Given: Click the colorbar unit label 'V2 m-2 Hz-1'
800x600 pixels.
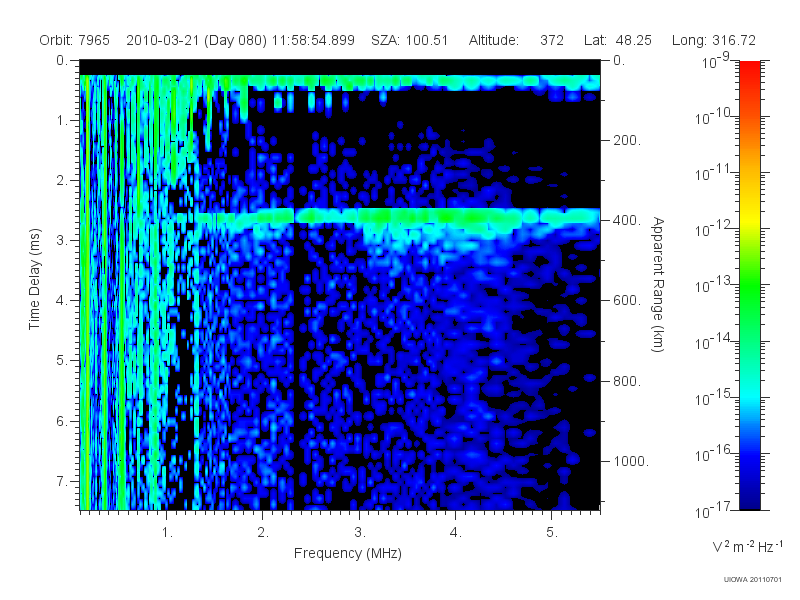Looking at the screenshot, I should (x=747, y=546).
